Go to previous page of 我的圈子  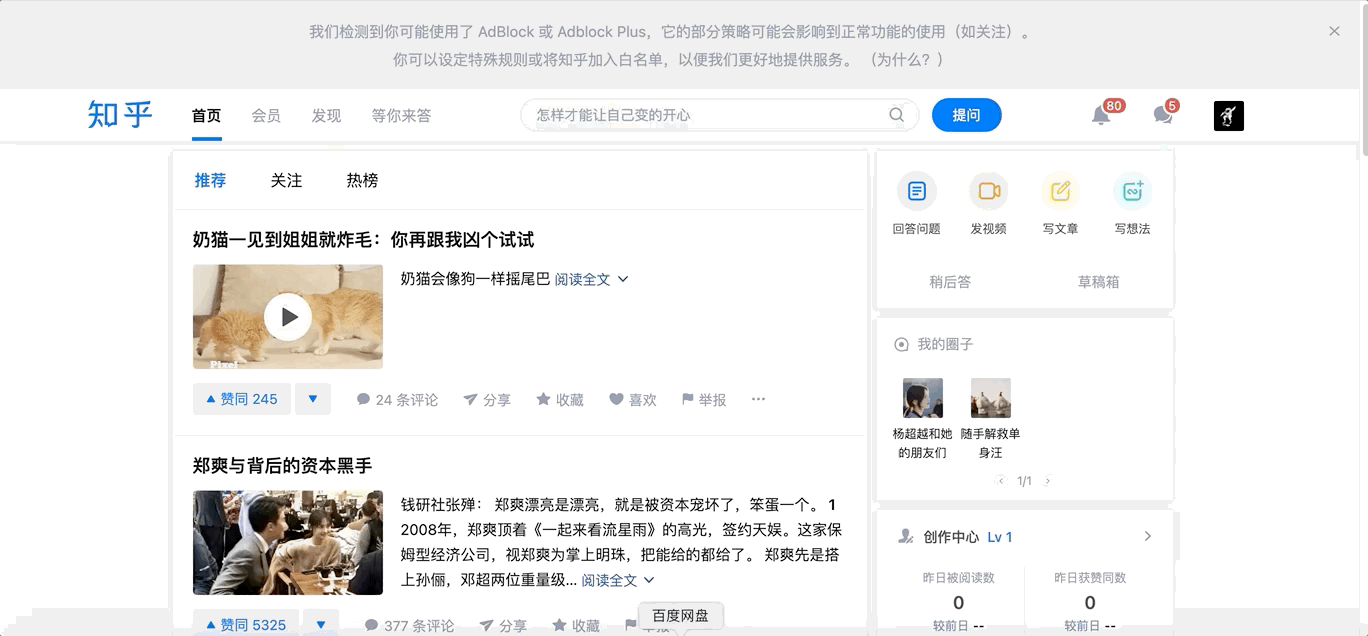pos(1001,481)
